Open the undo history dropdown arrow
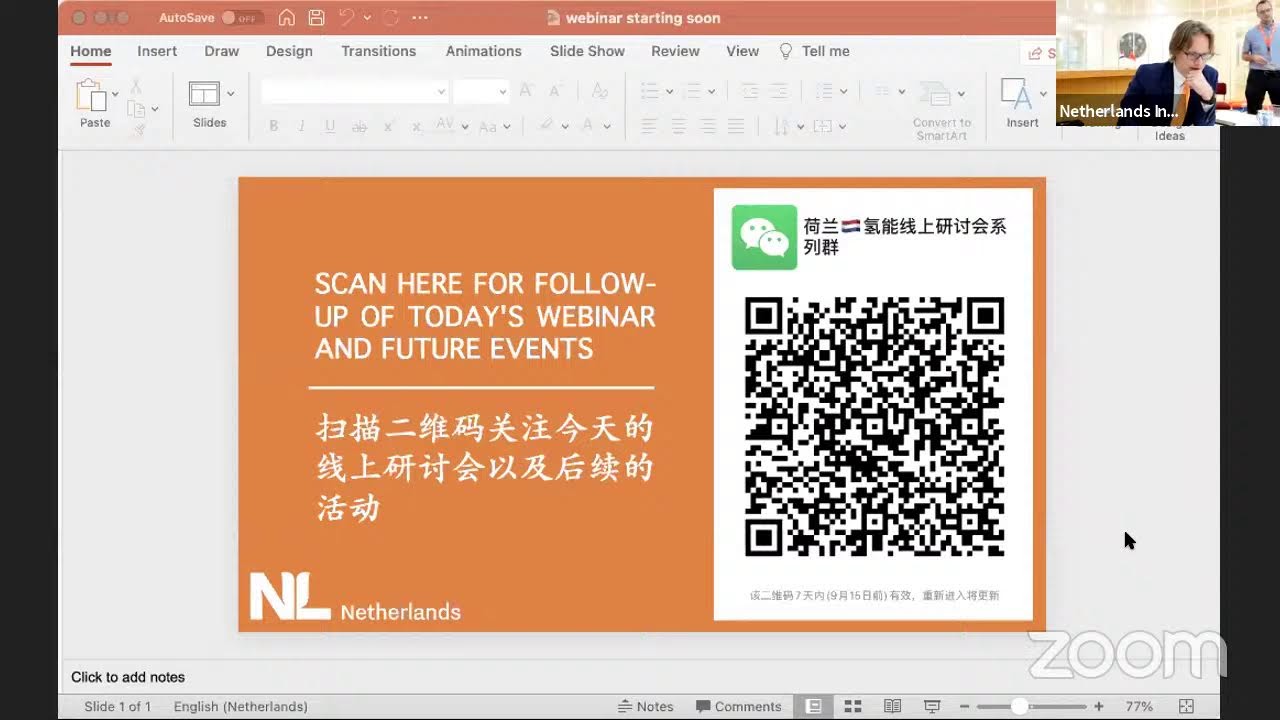Image resolution: width=1280 pixels, height=720 pixels. (367, 18)
